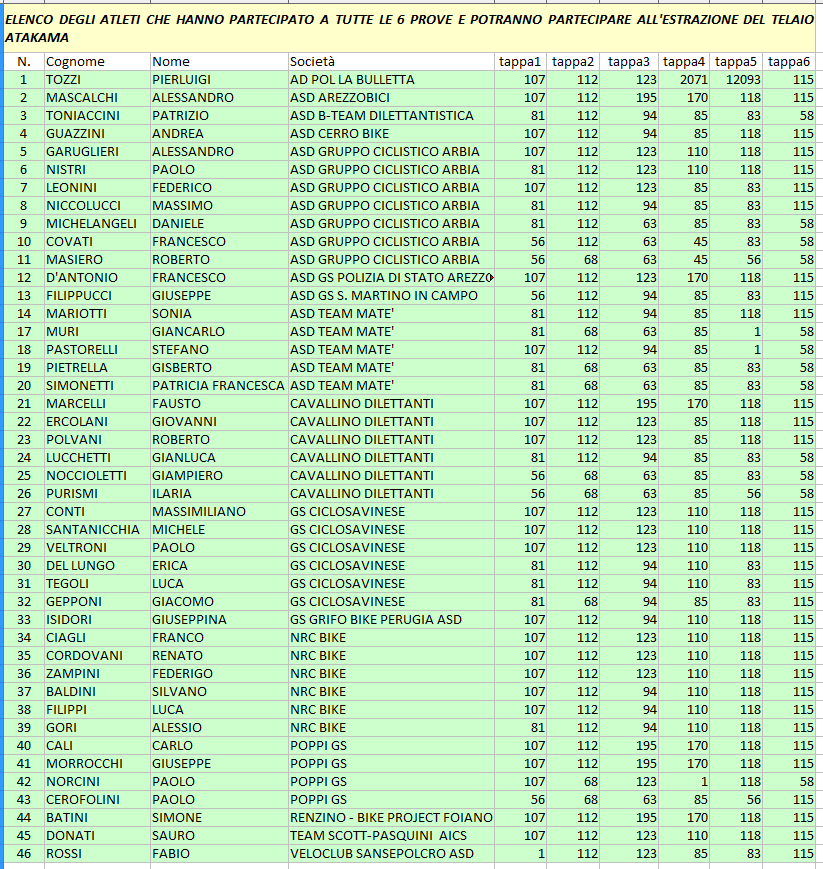Select the cell AD POL LA BULLETTA

click(391, 80)
